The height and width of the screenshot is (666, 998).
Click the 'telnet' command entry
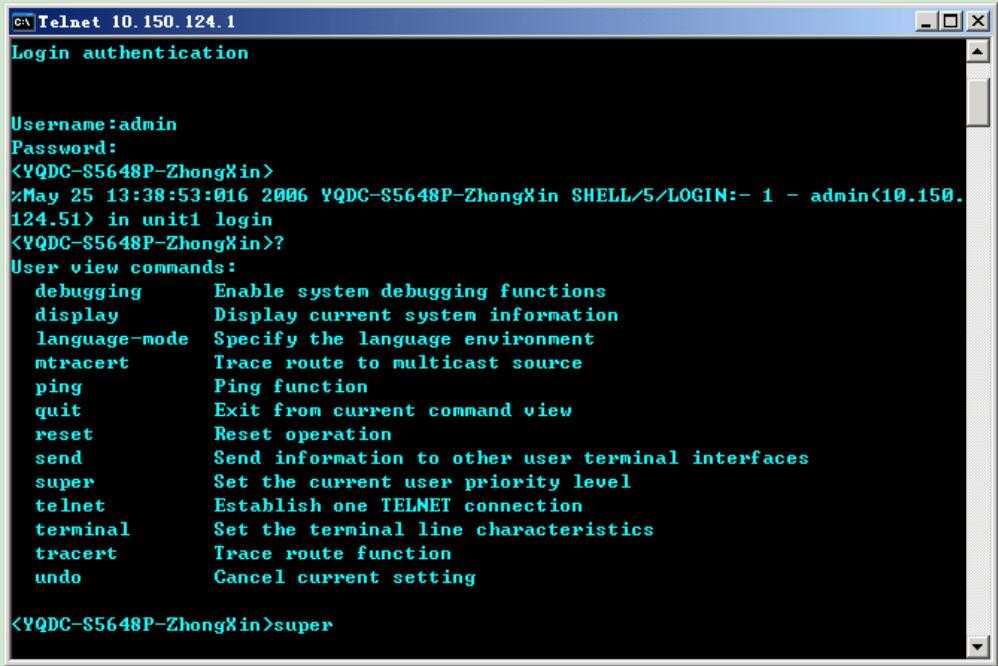click(x=70, y=506)
